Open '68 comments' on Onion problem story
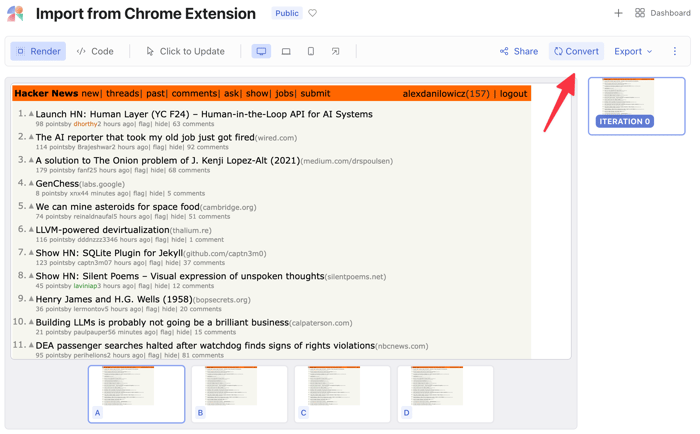Image resolution: width=700 pixels, height=434 pixels. coord(189,170)
